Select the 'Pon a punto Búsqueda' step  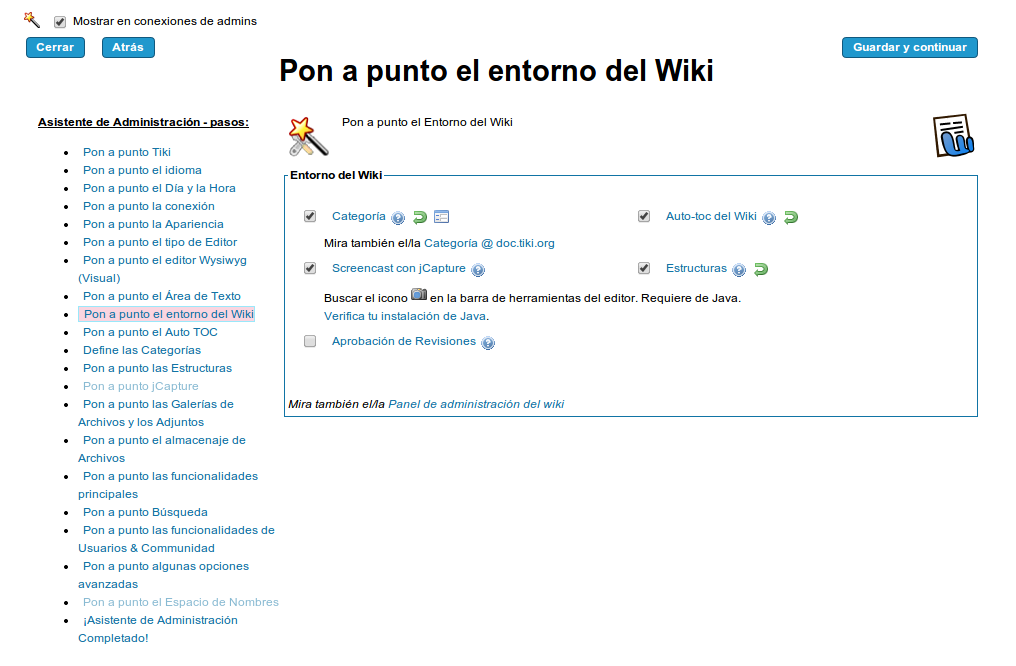[x=145, y=512]
